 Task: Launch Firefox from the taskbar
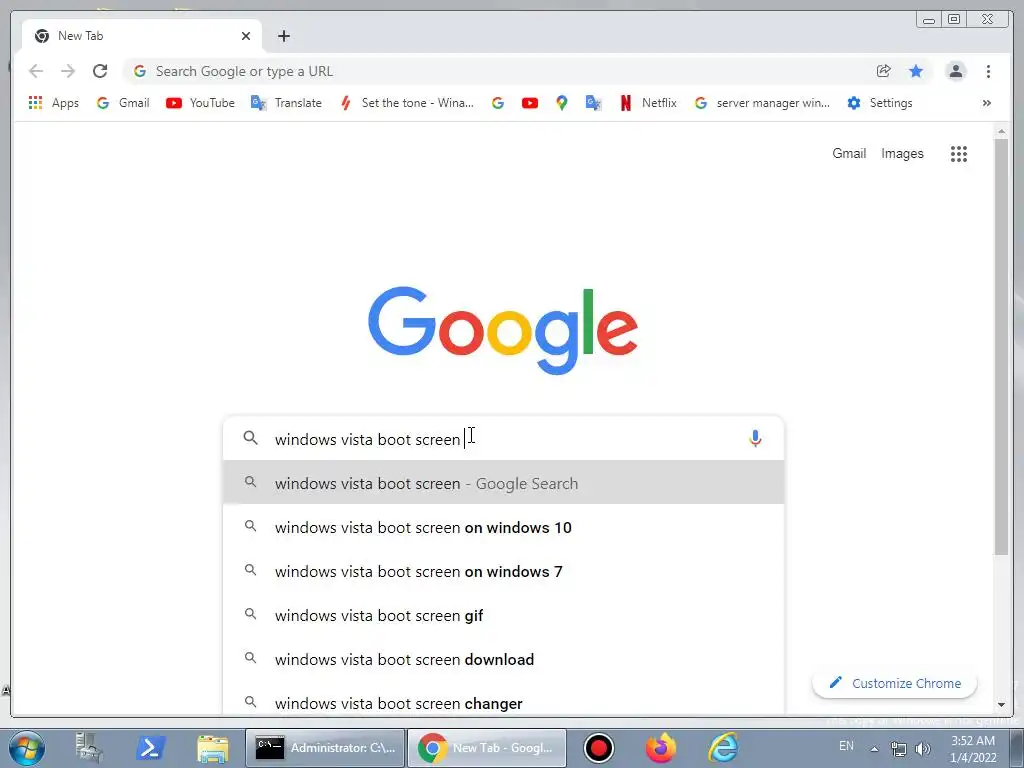(x=661, y=748)
